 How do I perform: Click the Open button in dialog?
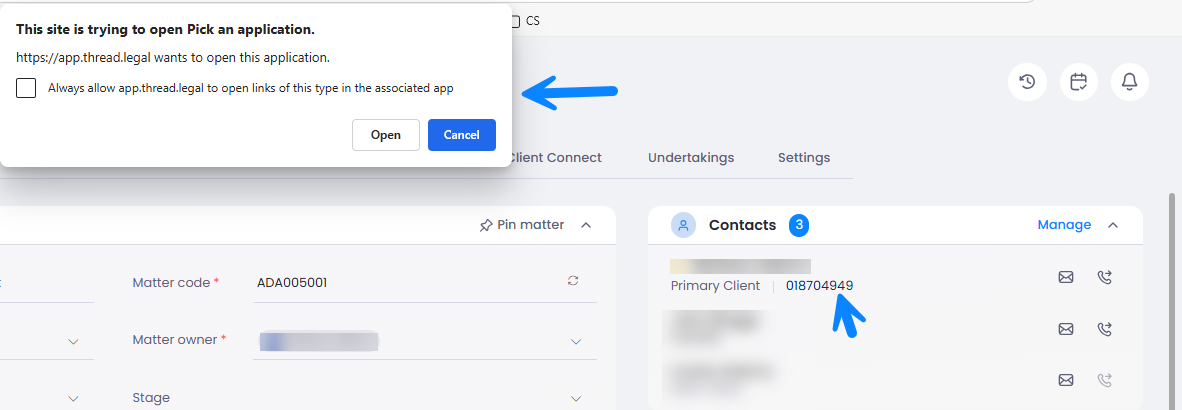pos(386,135)
